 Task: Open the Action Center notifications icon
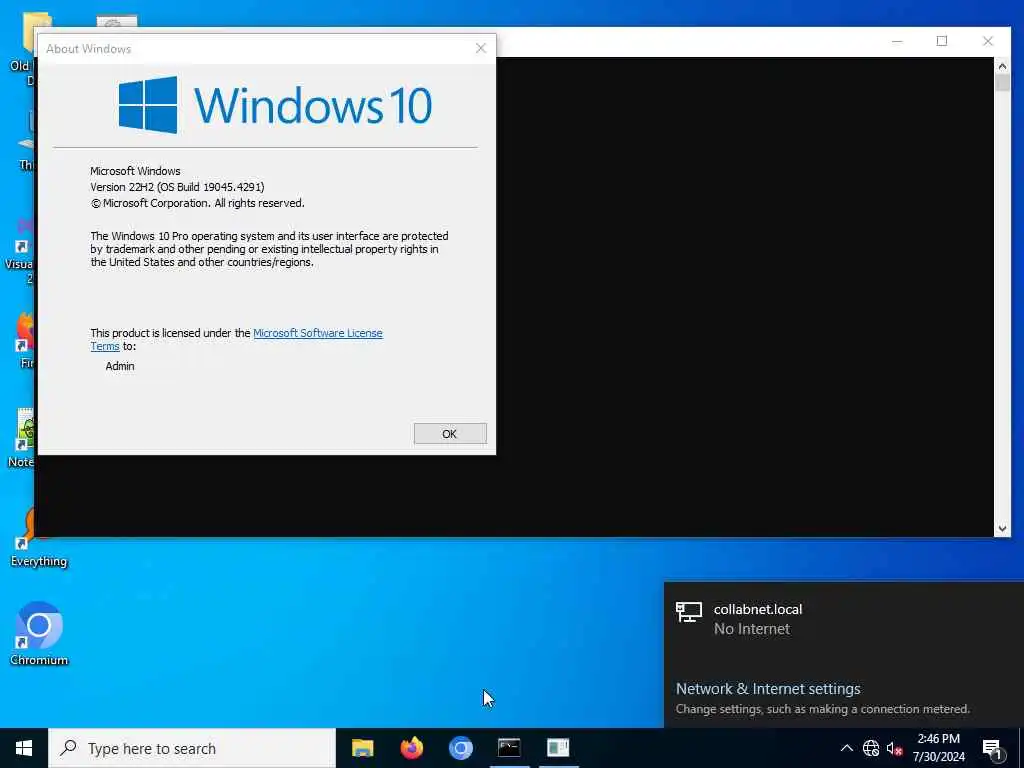992,748
